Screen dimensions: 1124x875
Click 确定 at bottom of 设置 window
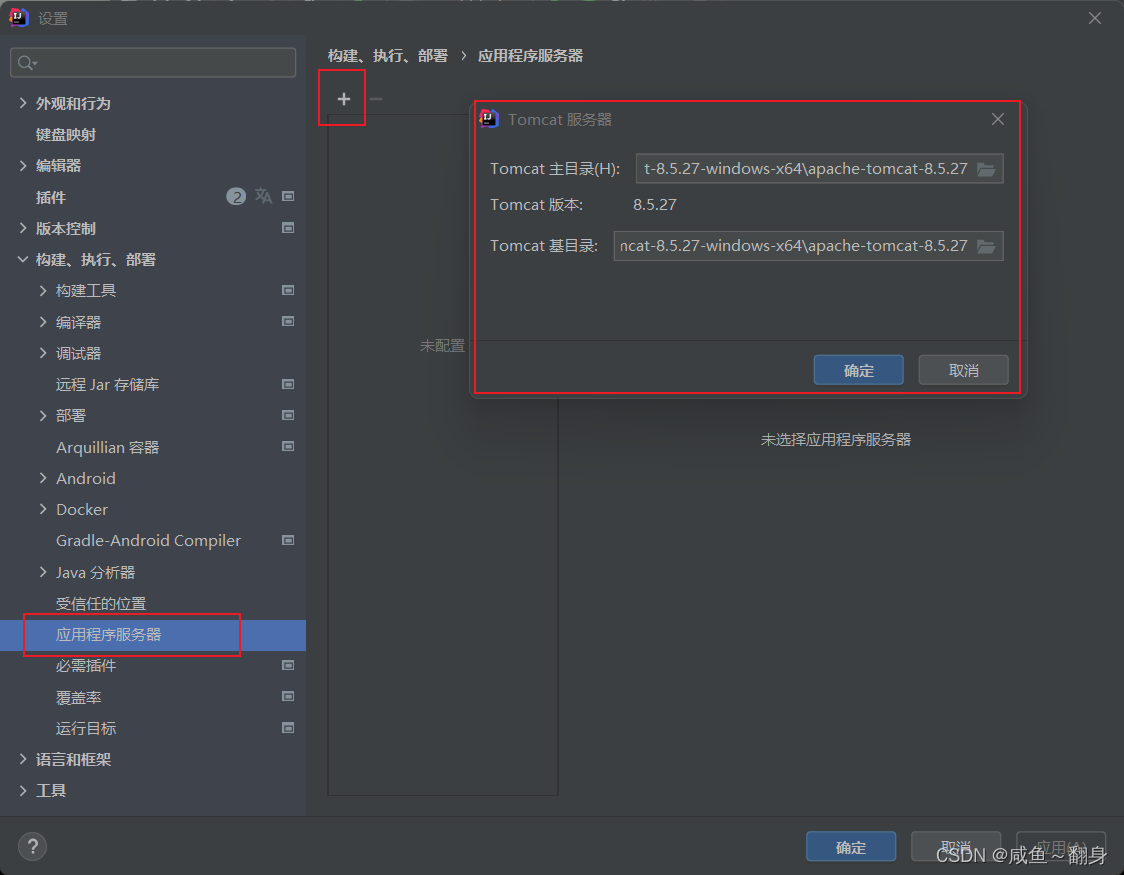coord(851,847)
